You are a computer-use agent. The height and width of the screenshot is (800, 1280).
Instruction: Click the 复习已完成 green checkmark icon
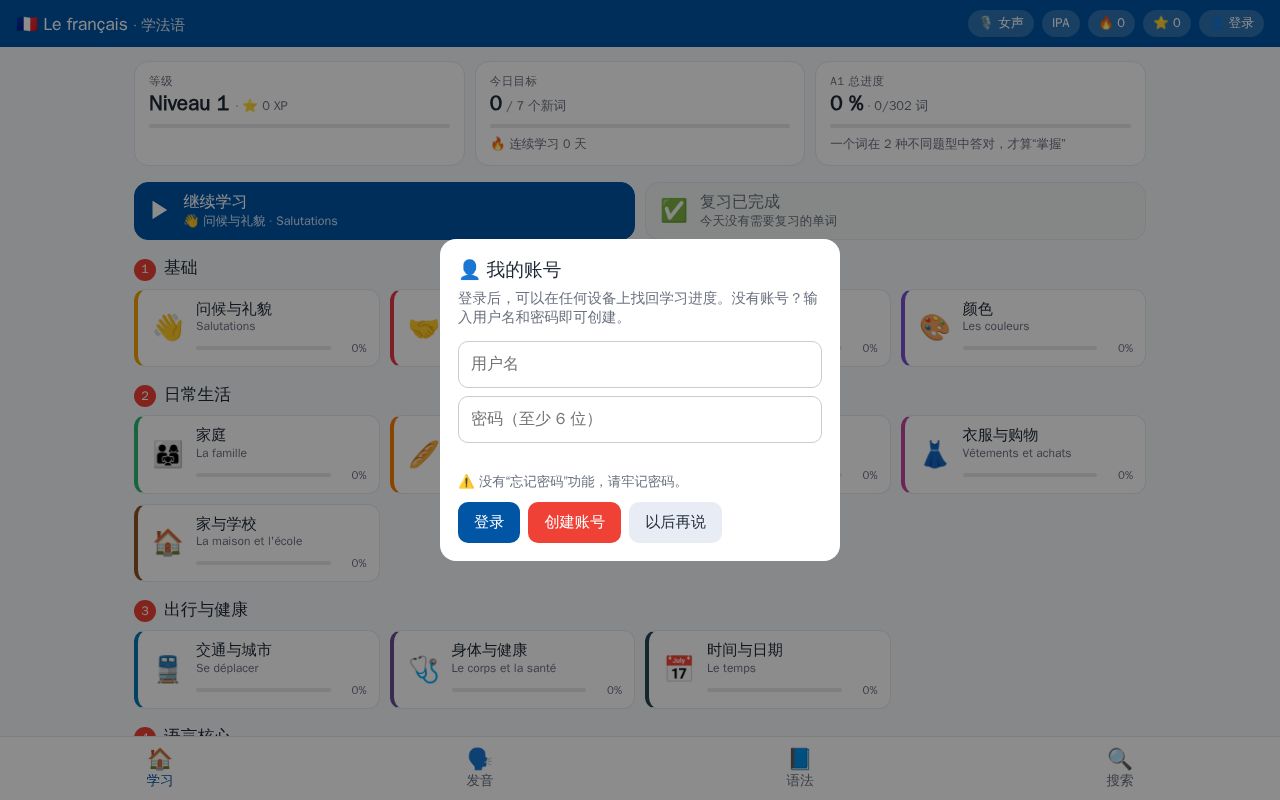tap(674, 210)
